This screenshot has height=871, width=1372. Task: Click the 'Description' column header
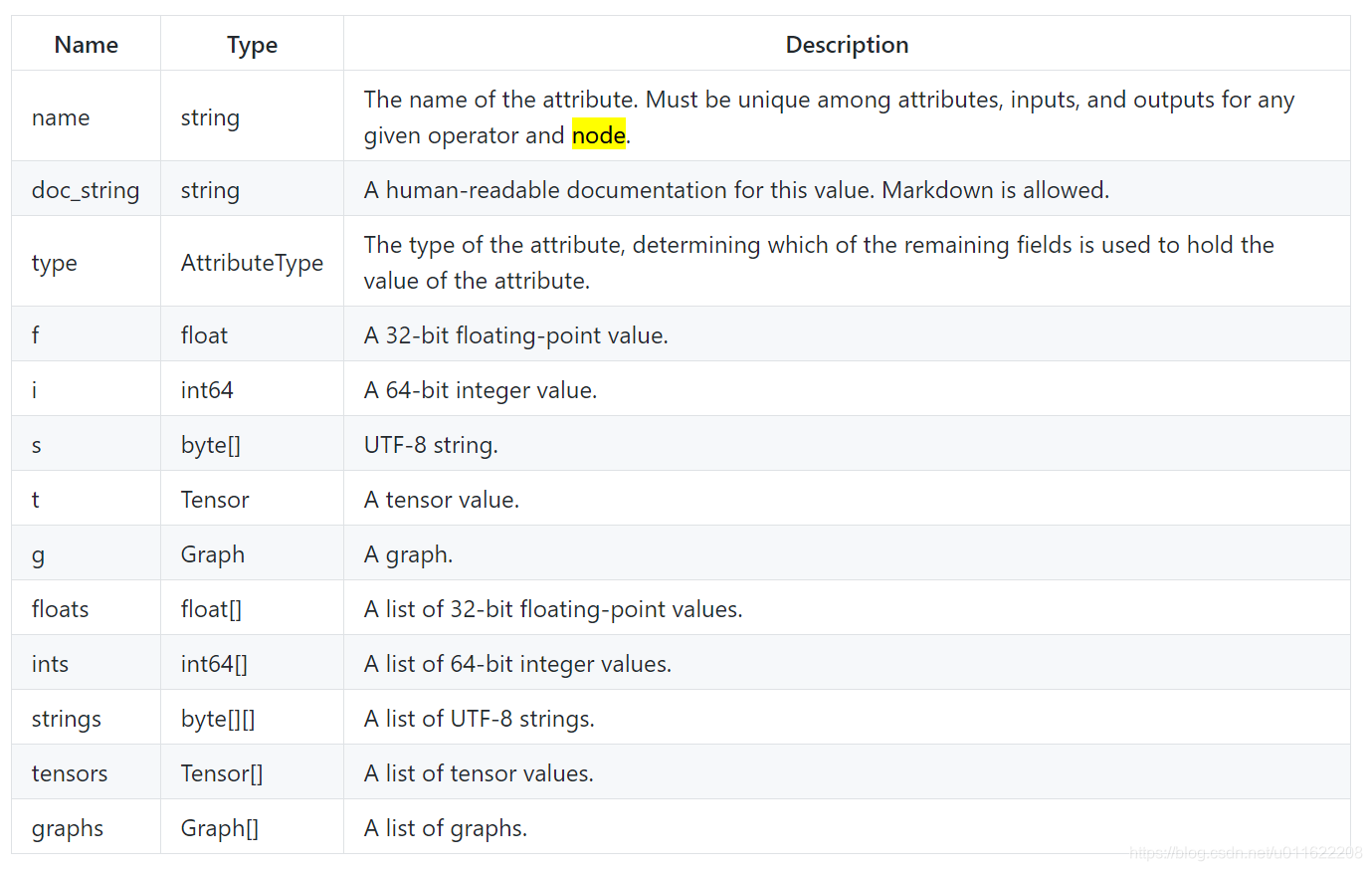tap(847, 45)
